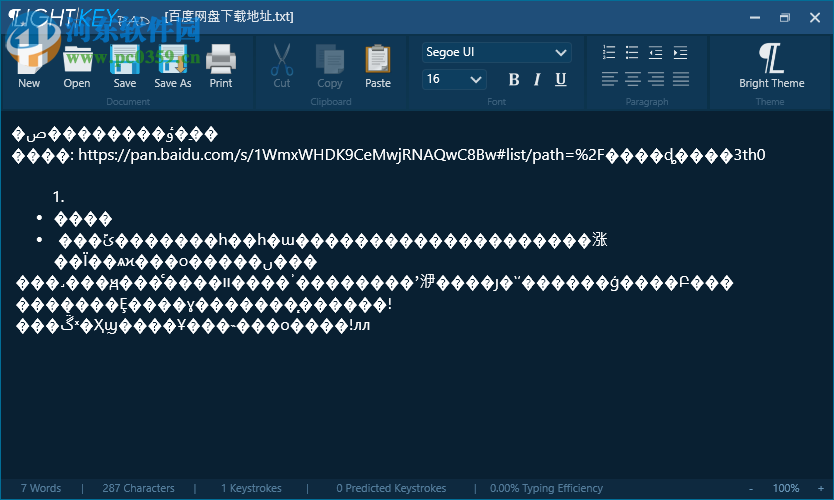834x500 pixels.
Task: Paste from the clipboard
Action: tap(378, 66)
